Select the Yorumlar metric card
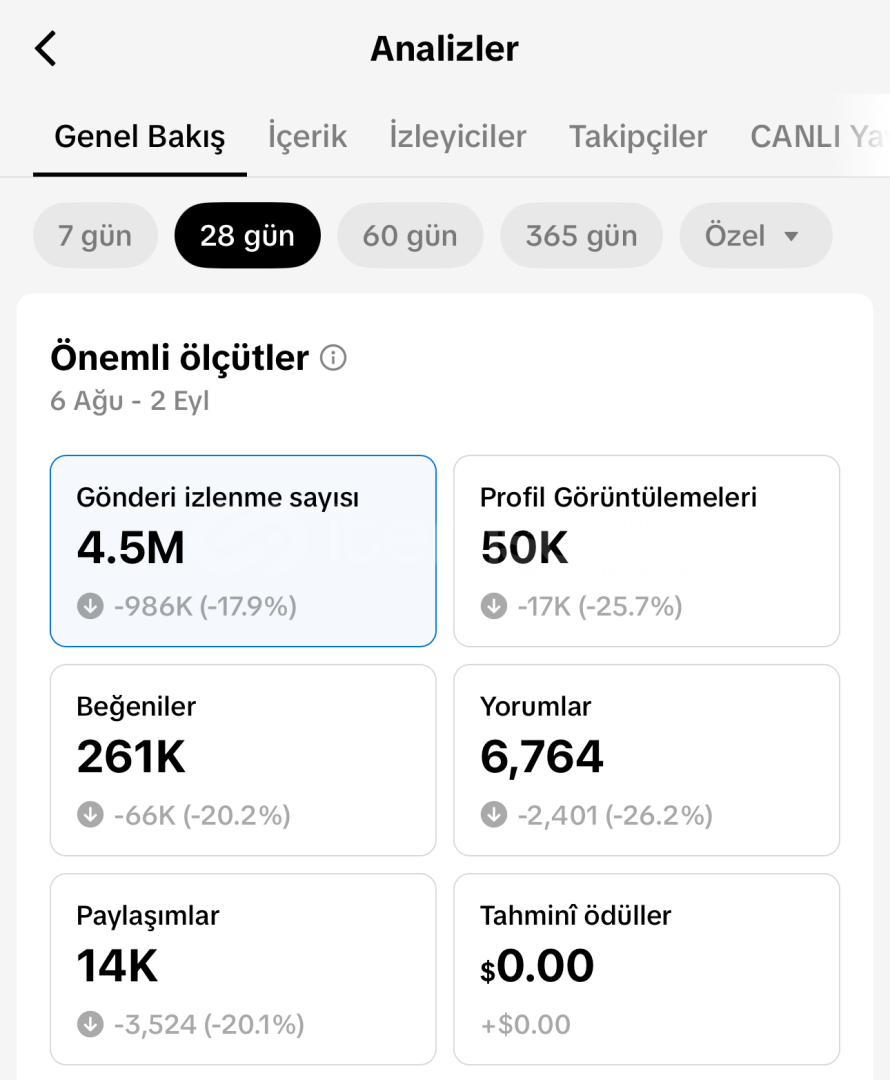The height and width of the screenshot is (1080, 890). (647, 760)
